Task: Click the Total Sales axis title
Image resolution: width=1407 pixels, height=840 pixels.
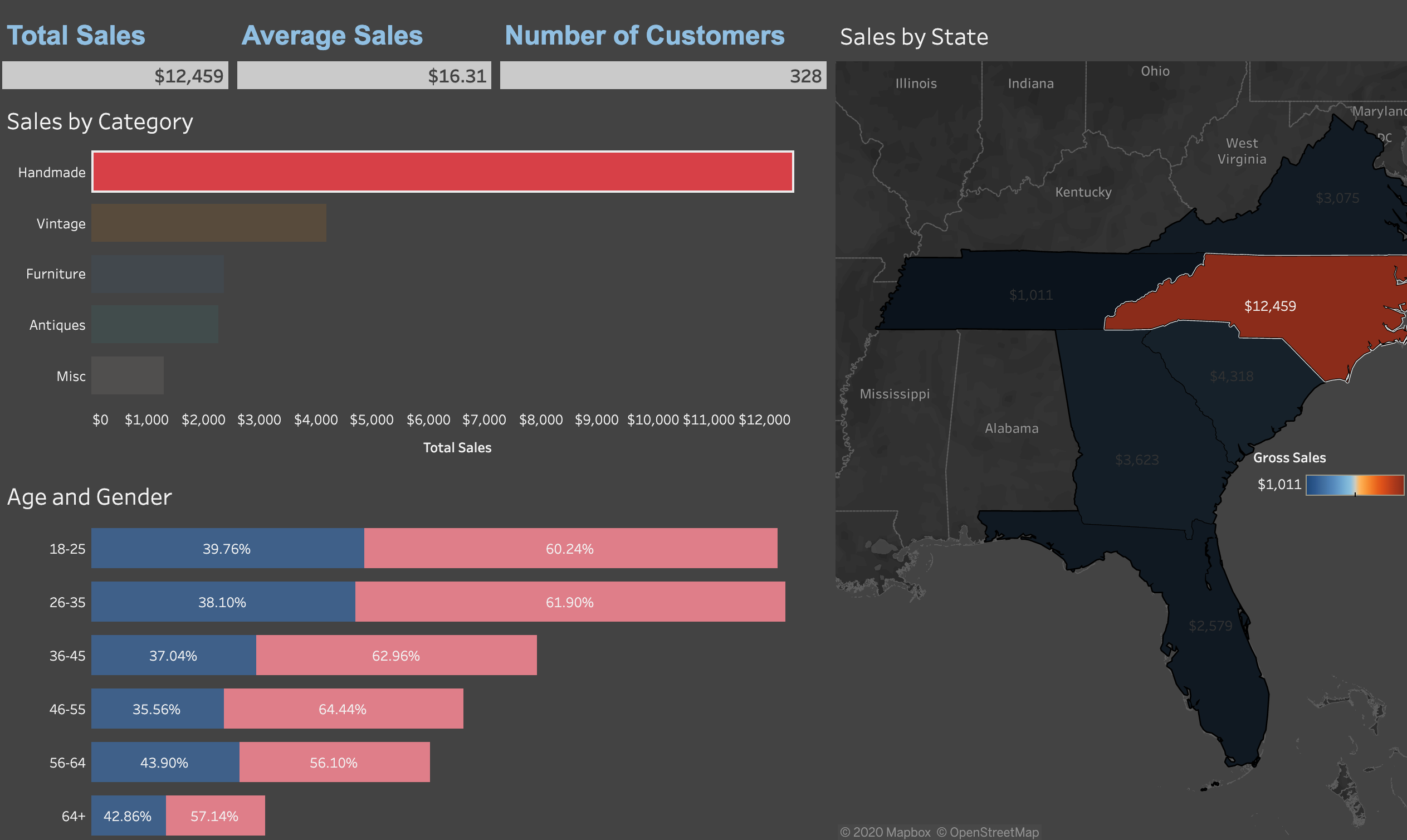Action: [457, 448]
